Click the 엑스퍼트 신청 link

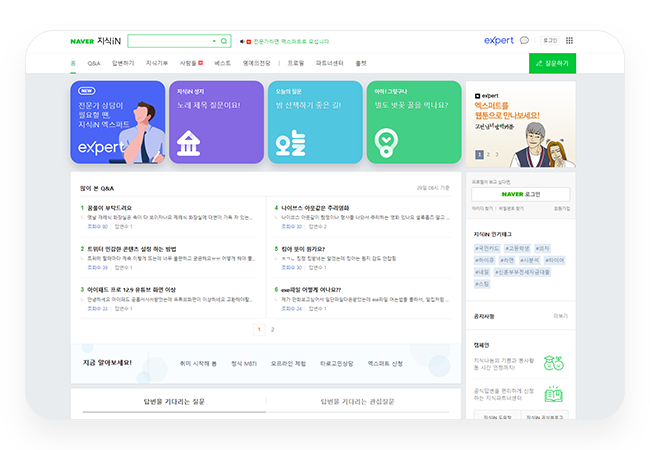[385, 363]
